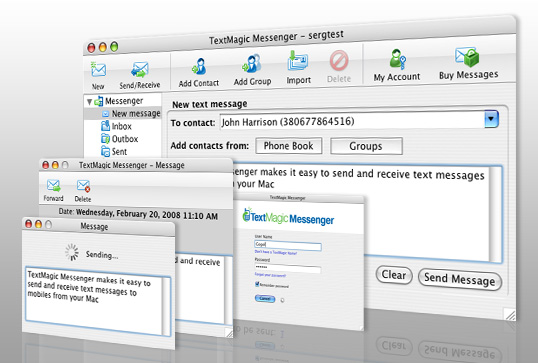Viewport: 538px width, 363px height.
Task: Click the Send/Receive toolbar icon
Action: pyautogui.click(x=140, y=70)
